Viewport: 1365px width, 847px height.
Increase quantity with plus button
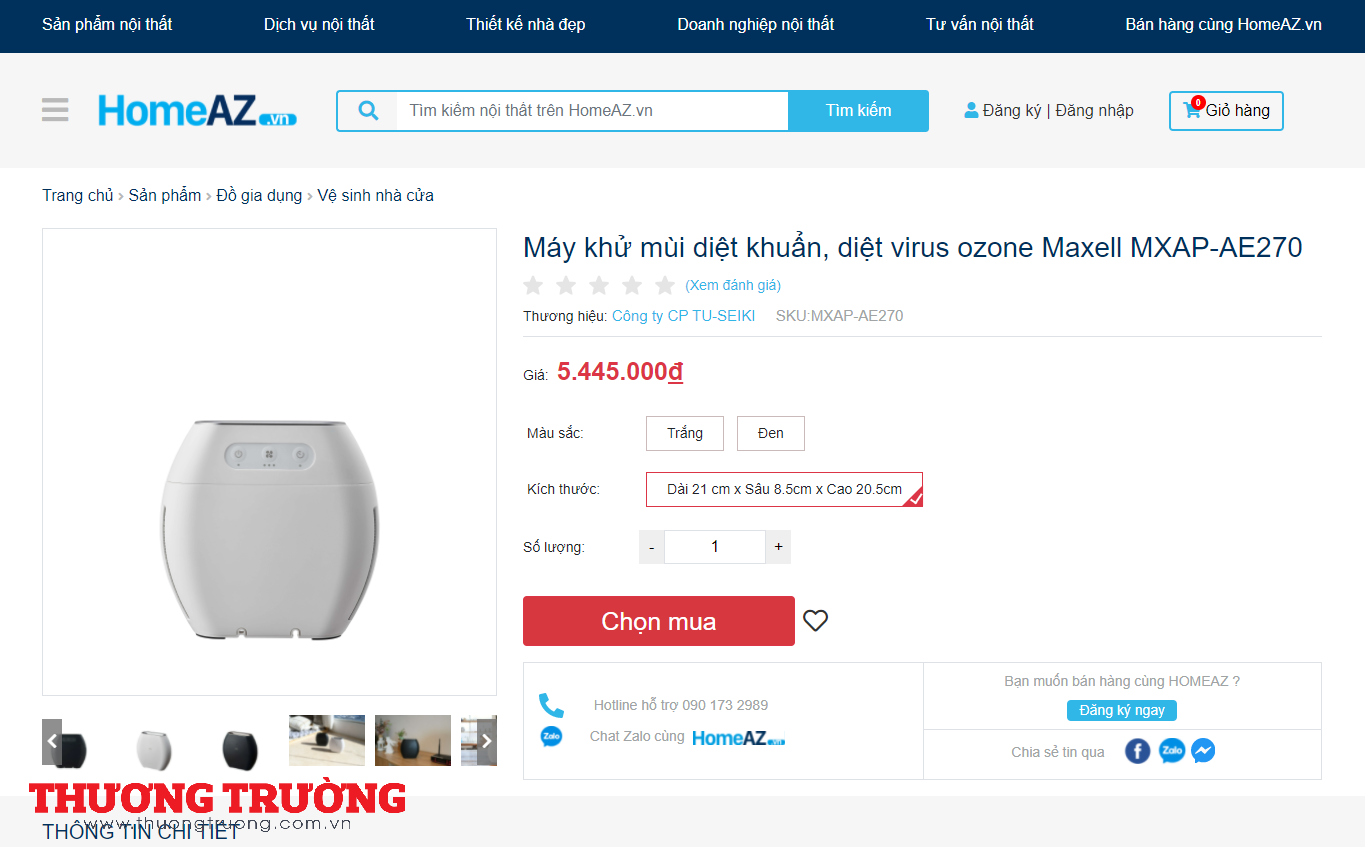point(778,547)
